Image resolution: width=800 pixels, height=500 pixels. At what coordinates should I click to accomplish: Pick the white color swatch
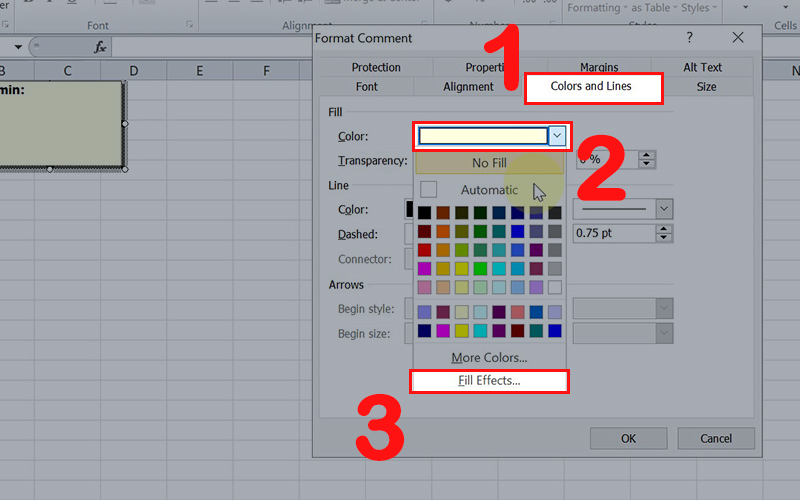click(555, 287)
